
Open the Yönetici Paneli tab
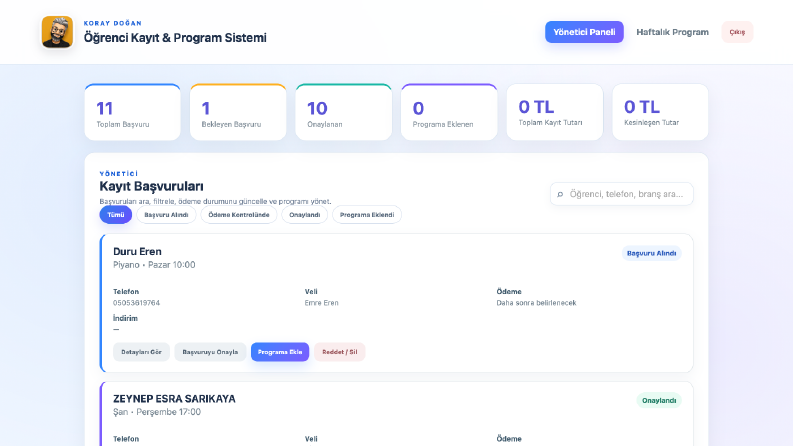tap(584, 32)
